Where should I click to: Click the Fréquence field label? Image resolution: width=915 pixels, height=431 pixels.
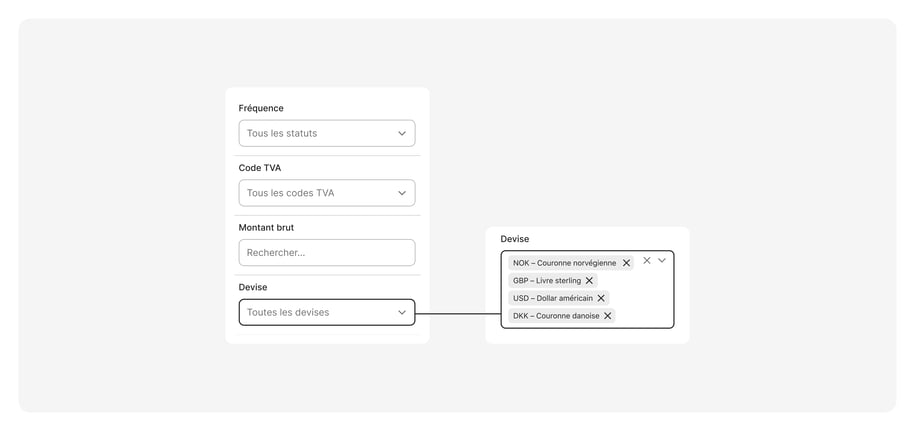coord(261,108)
